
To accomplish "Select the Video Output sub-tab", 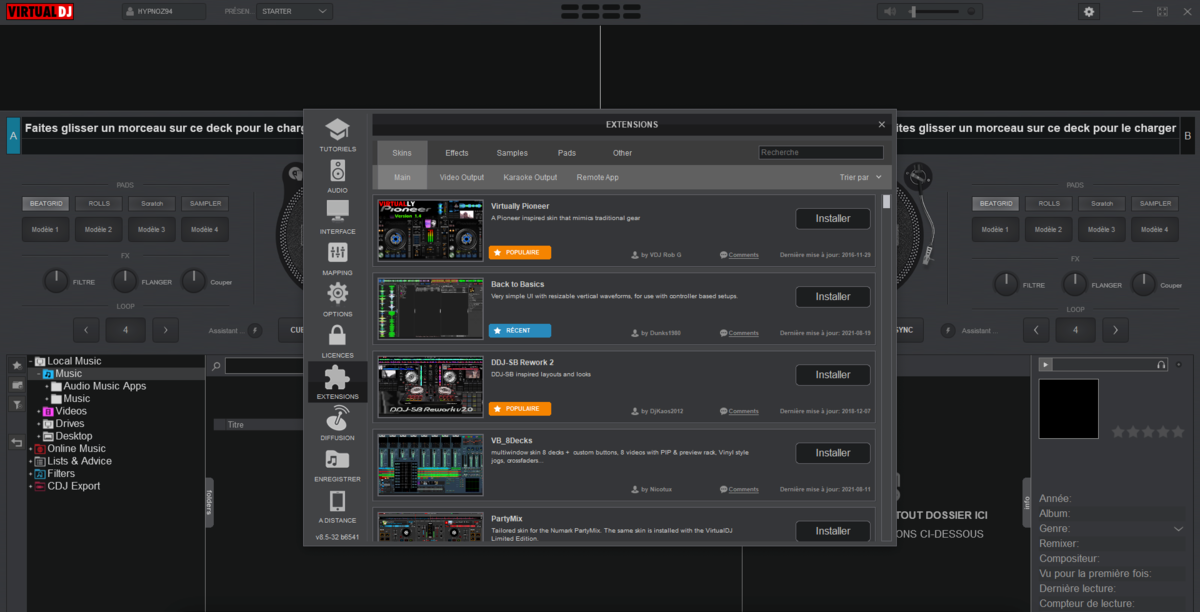I will 462,177.
